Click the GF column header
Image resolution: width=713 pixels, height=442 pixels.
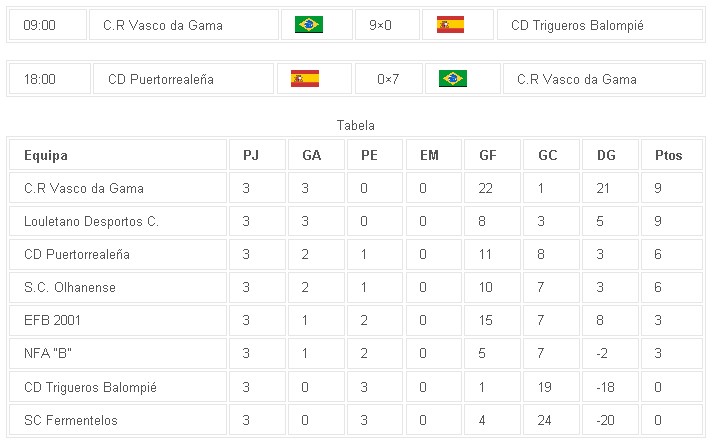click(488, 155)
